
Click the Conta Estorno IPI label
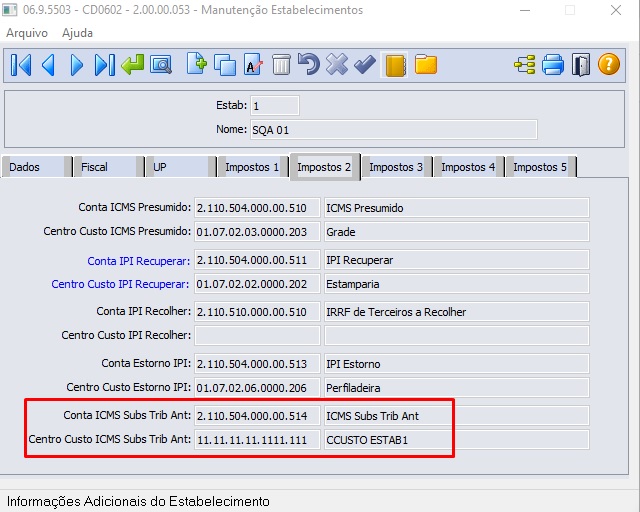pos(146,363)
